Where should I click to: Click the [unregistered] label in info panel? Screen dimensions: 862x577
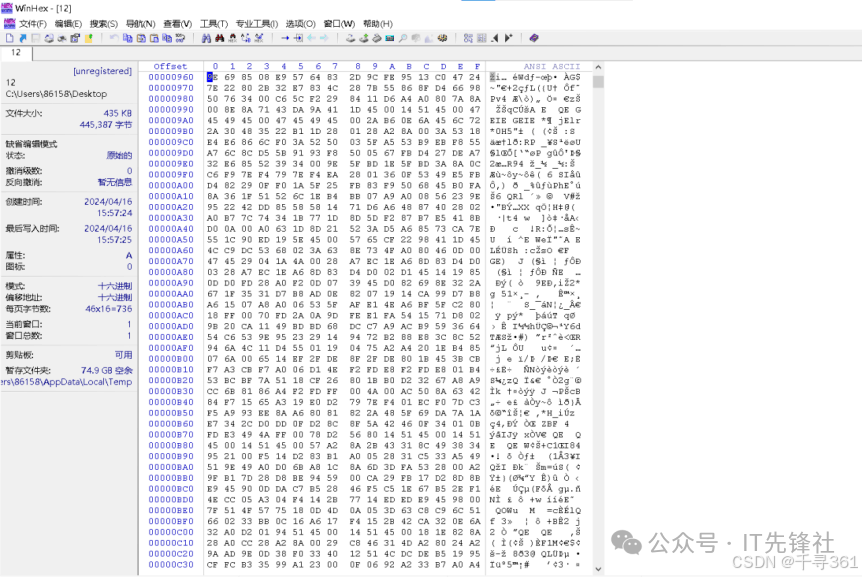[x=102, y=71]
